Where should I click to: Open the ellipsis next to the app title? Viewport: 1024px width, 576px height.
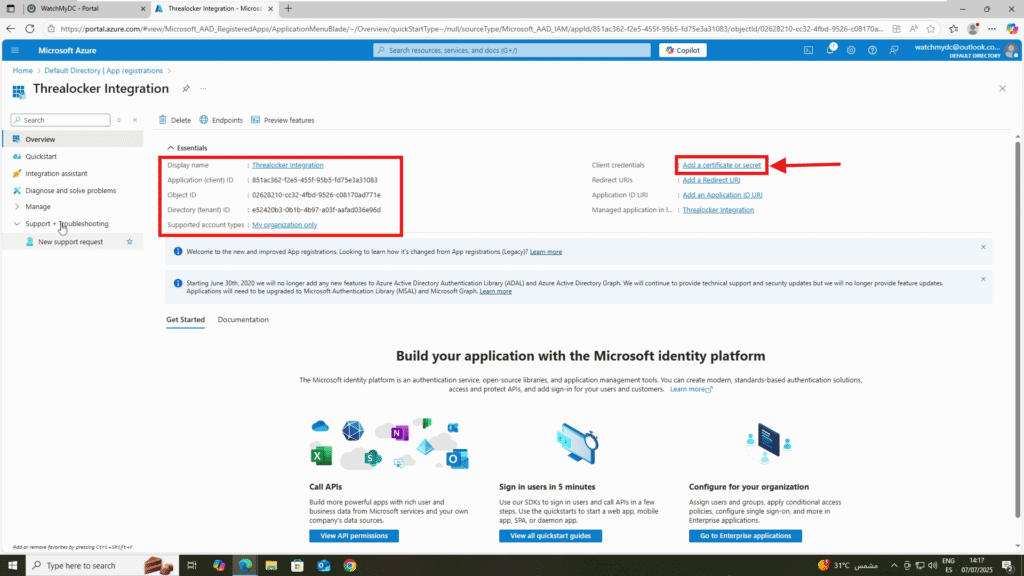203,89
